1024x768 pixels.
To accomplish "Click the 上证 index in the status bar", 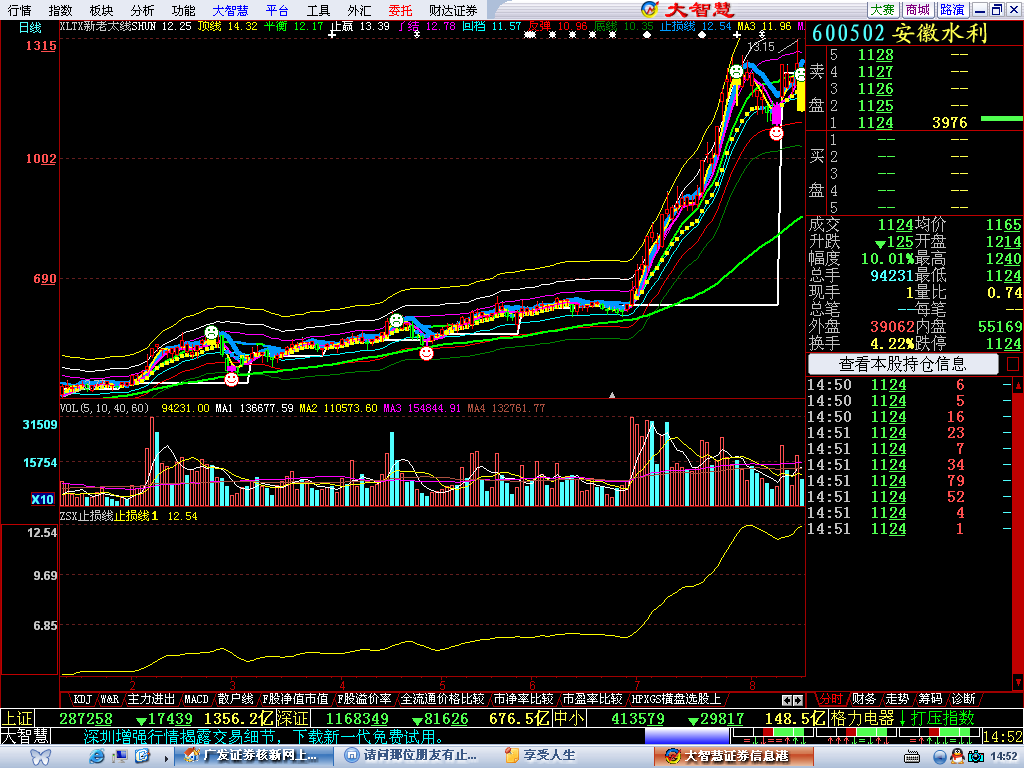I will tap(17, 718).
